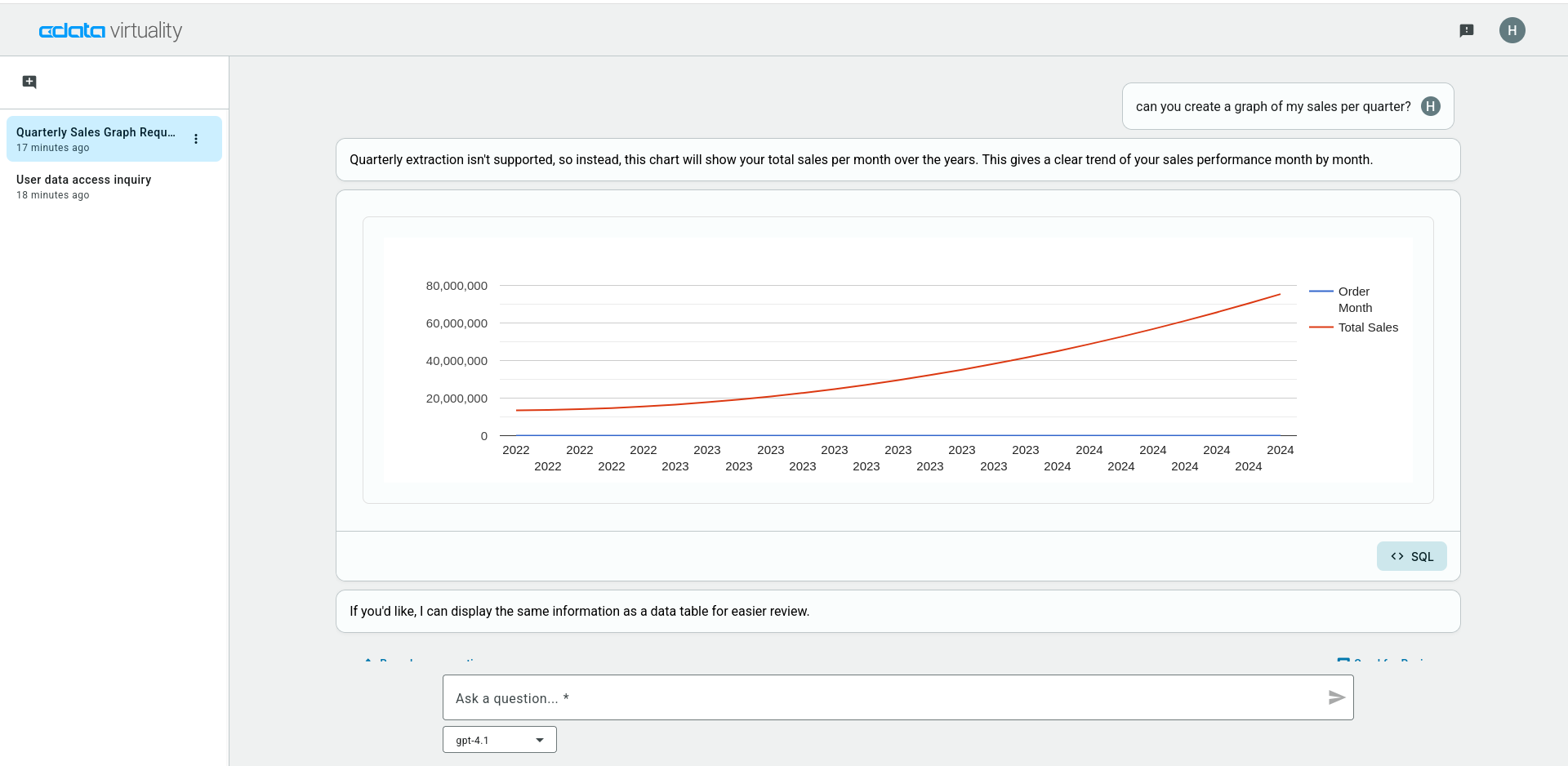Show the SQL for the chart
The width and height of the screenshot is (1568, 766).
coord(1411,556)
